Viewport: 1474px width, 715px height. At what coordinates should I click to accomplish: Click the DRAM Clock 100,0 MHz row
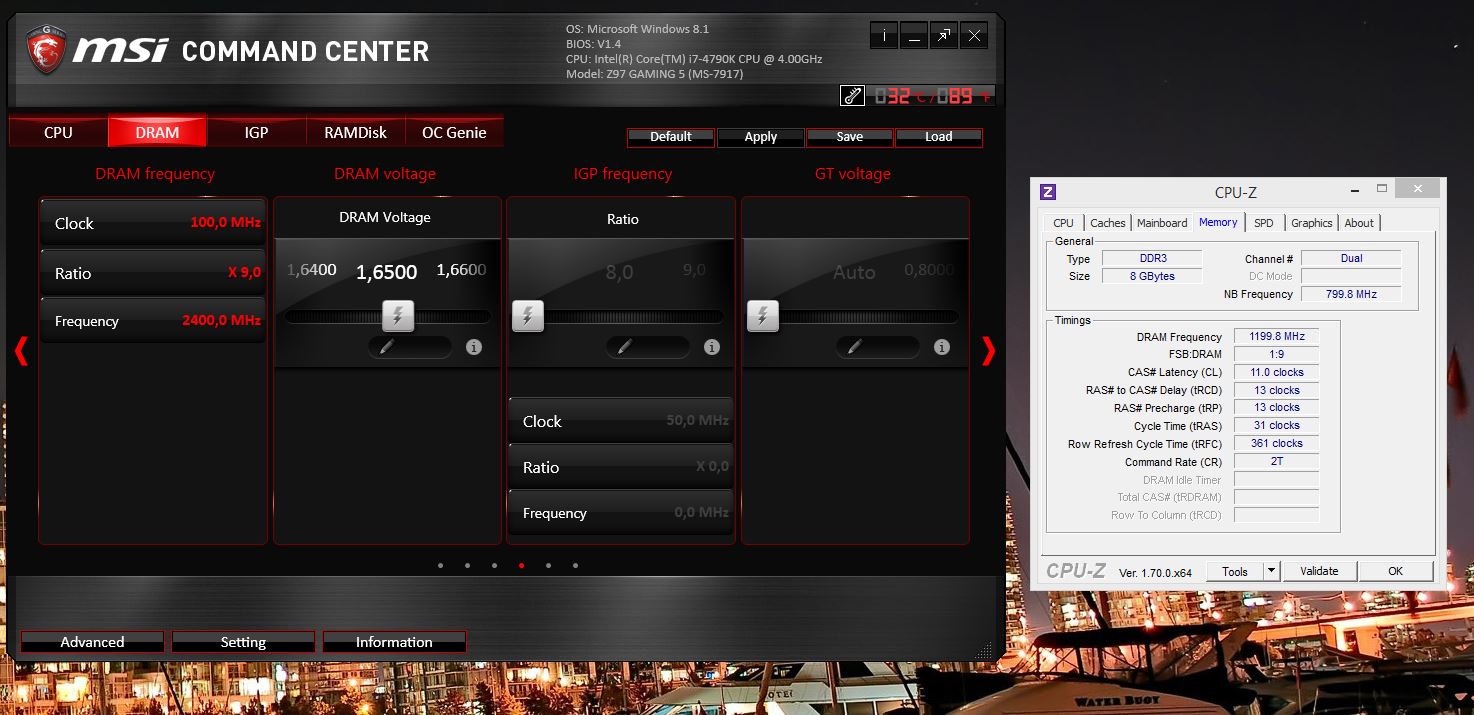tap(153, 223)
